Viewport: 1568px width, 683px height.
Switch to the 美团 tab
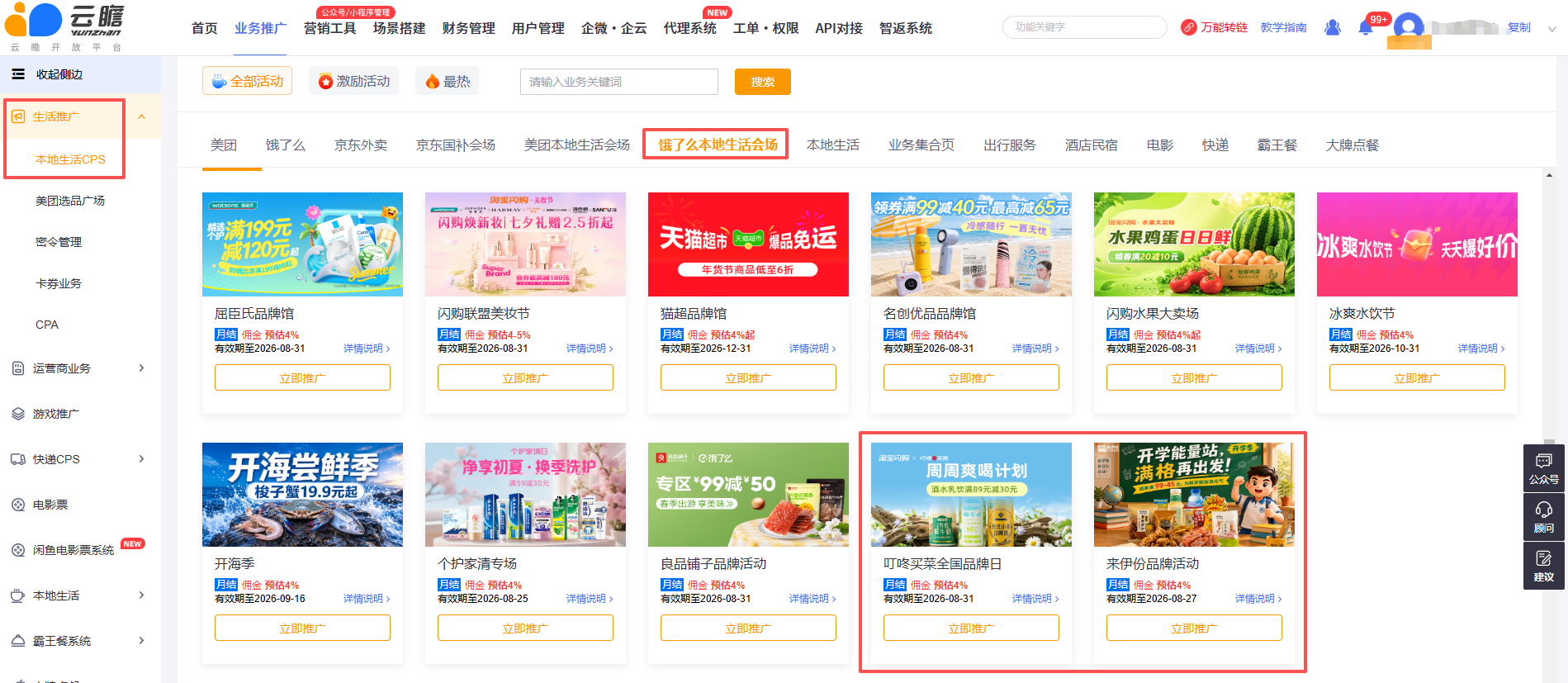224,145
